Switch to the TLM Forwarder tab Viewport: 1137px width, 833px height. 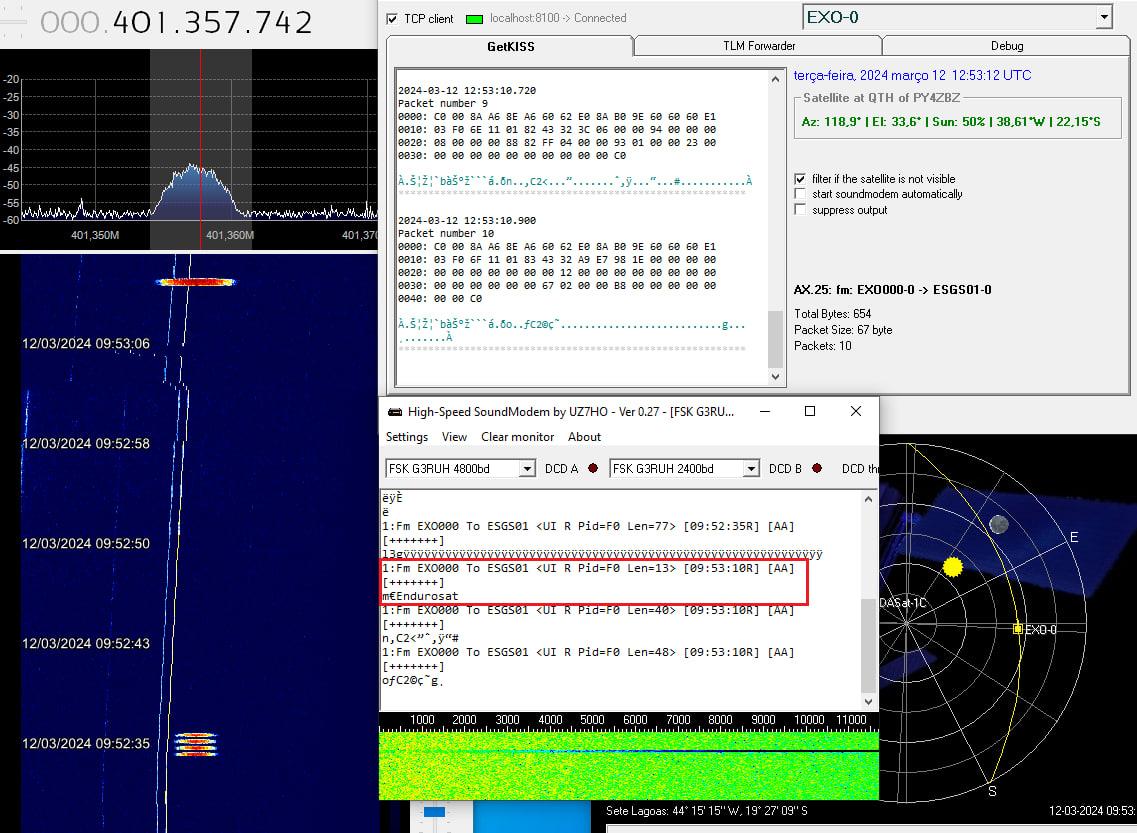tap(758, 46)
